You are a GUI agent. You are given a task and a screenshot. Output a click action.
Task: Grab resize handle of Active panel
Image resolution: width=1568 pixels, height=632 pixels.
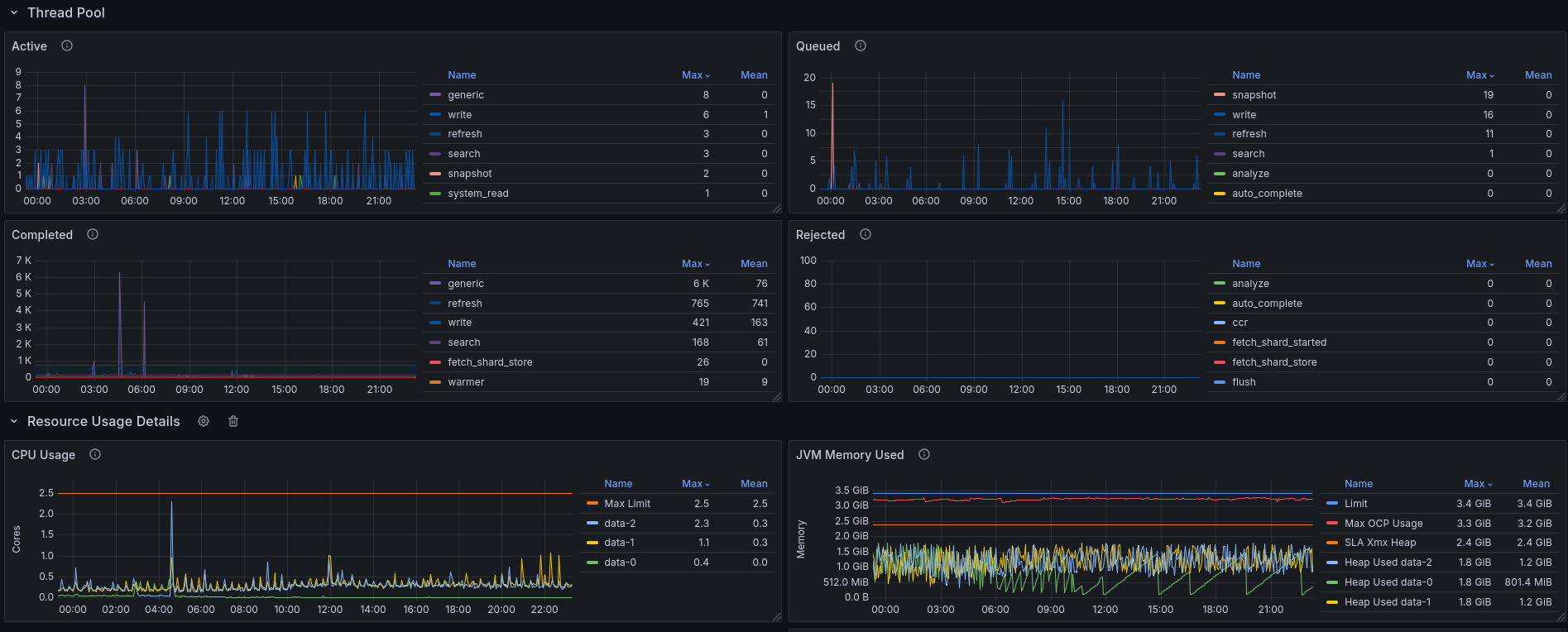pos(777,208)
